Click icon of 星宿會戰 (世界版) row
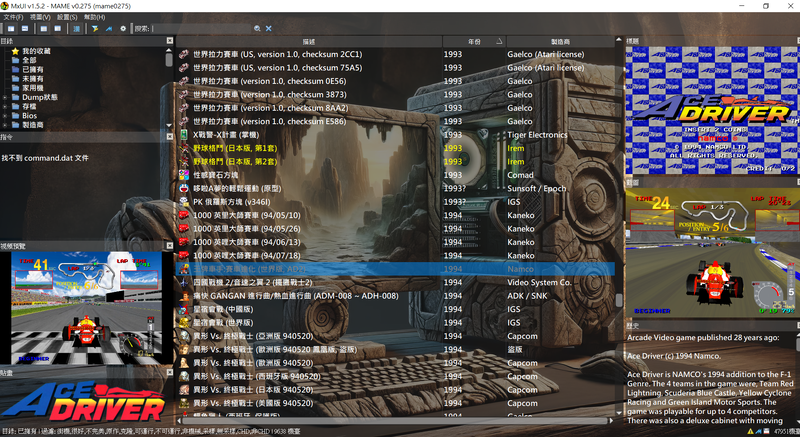Viewport: 800px width, 437px height. [x=184, y=323]
